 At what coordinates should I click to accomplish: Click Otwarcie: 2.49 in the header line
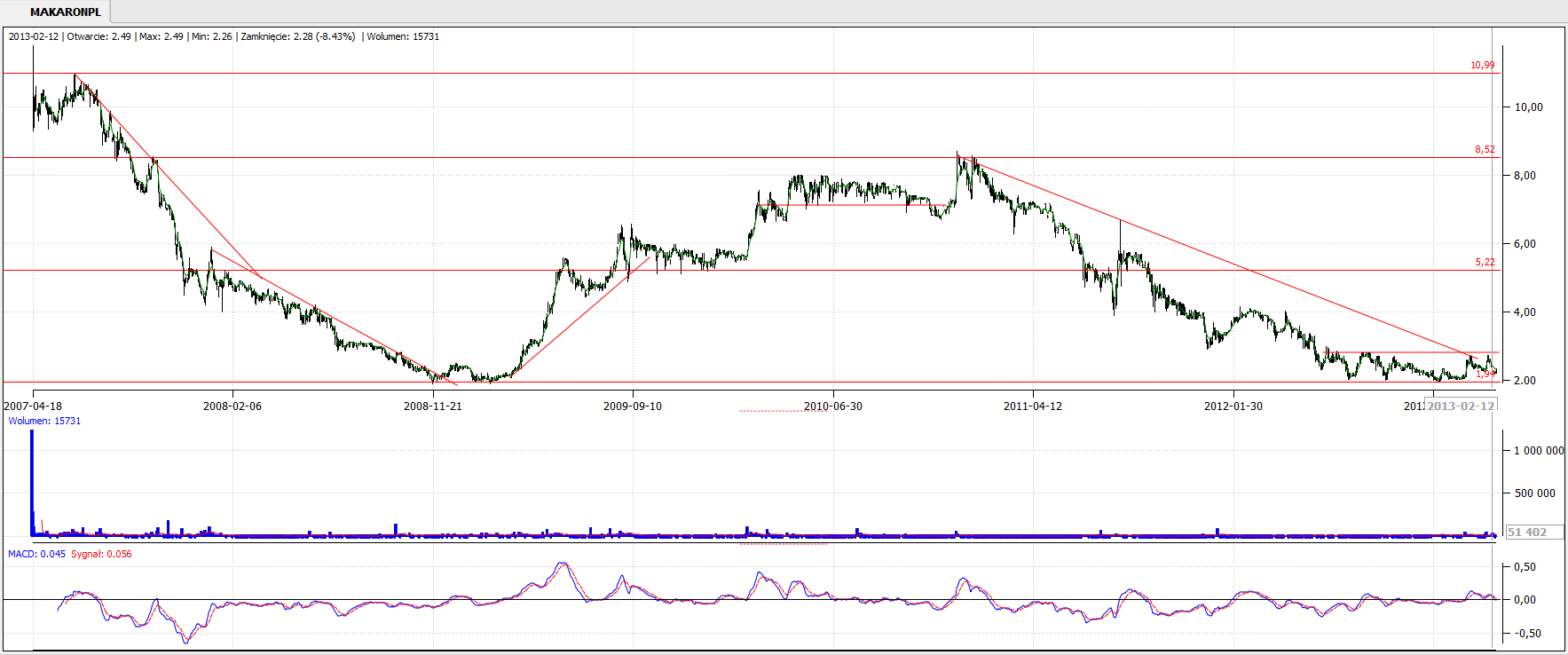98,36
